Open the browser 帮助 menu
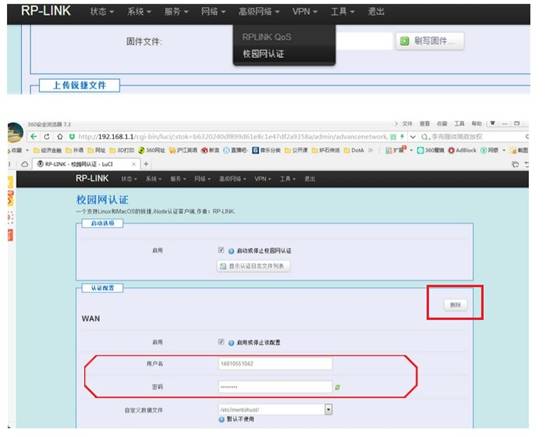This screenshot has width=553, height=437. point(476,124)
